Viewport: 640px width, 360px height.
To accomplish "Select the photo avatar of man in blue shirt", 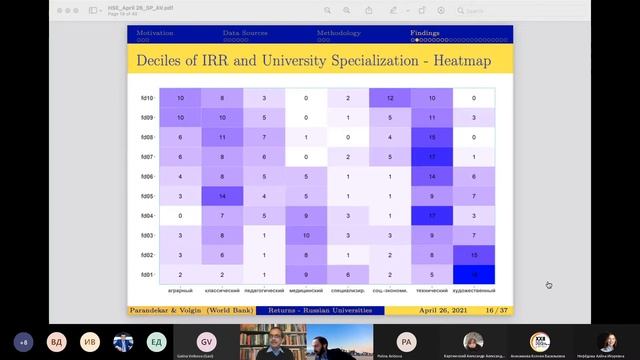I will tap(123, 342).
